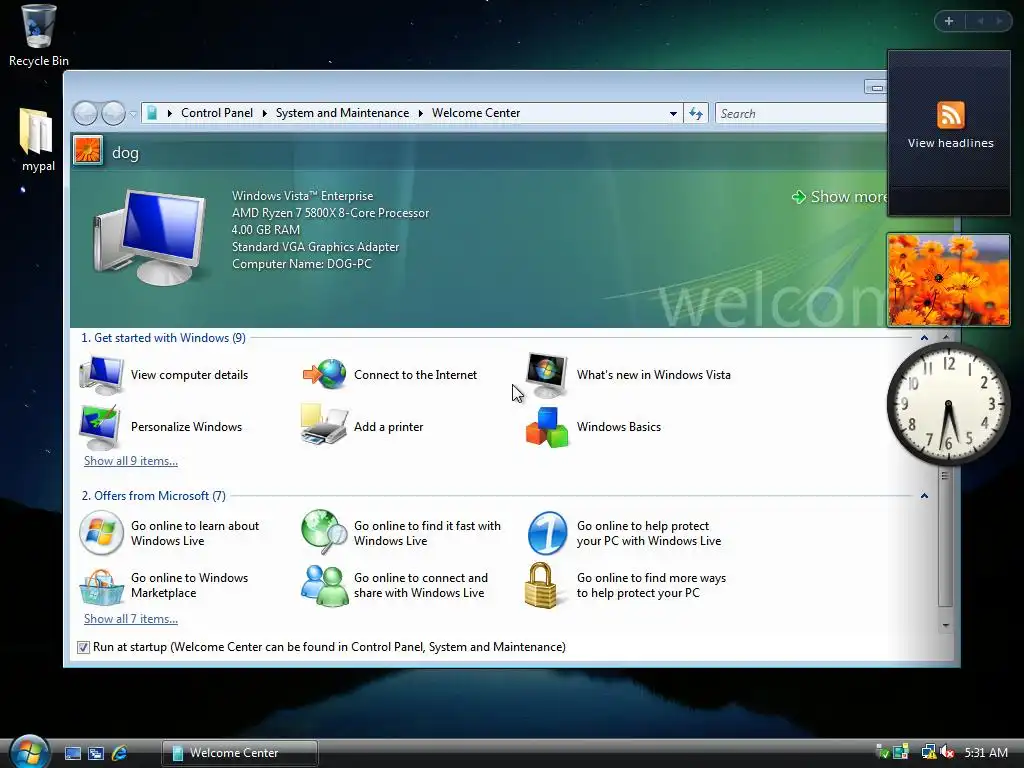Viewport: 1024px width, 768px height.
Task: Select the Add a printer icon
Action: 324,424
